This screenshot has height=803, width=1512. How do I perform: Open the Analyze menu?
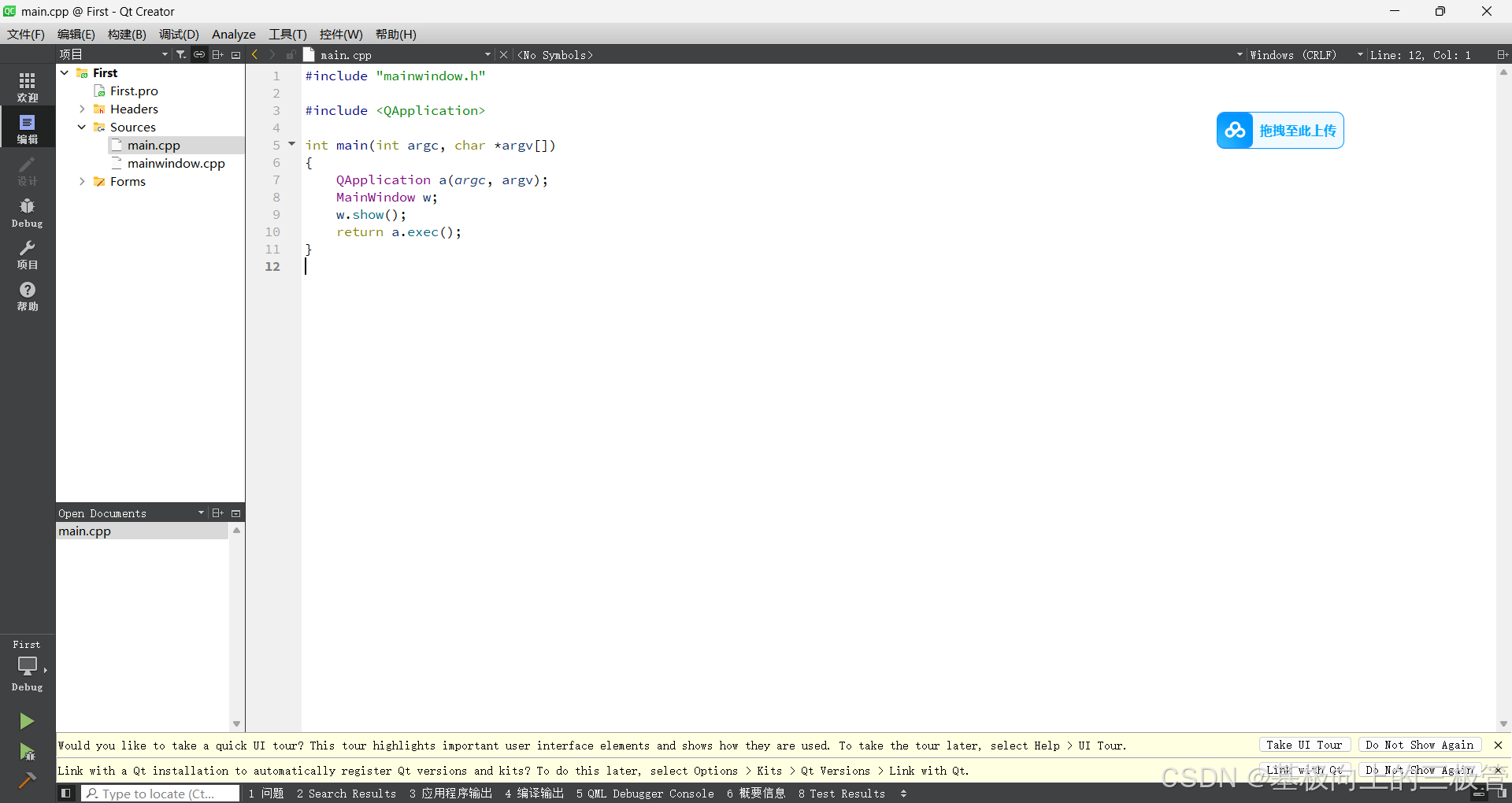point(234,34)
